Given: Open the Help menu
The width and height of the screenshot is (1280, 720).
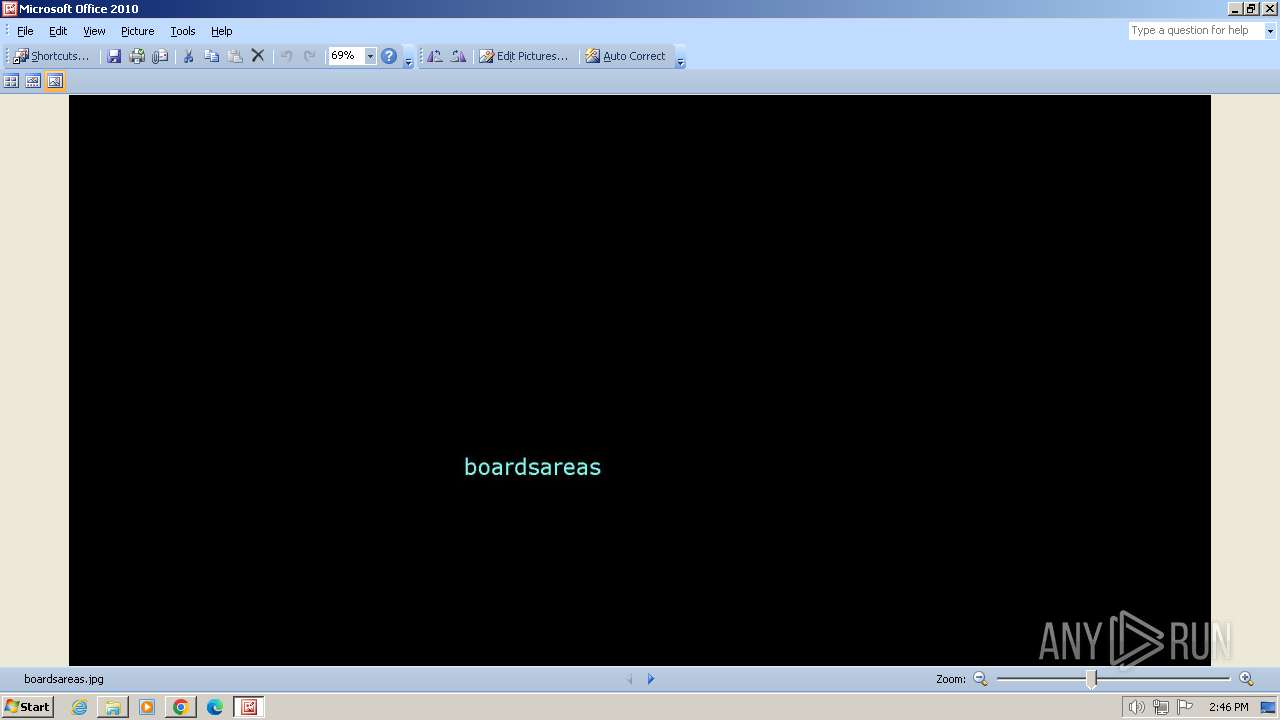Looking at the screenshot, I should click(x=222, y=31).
